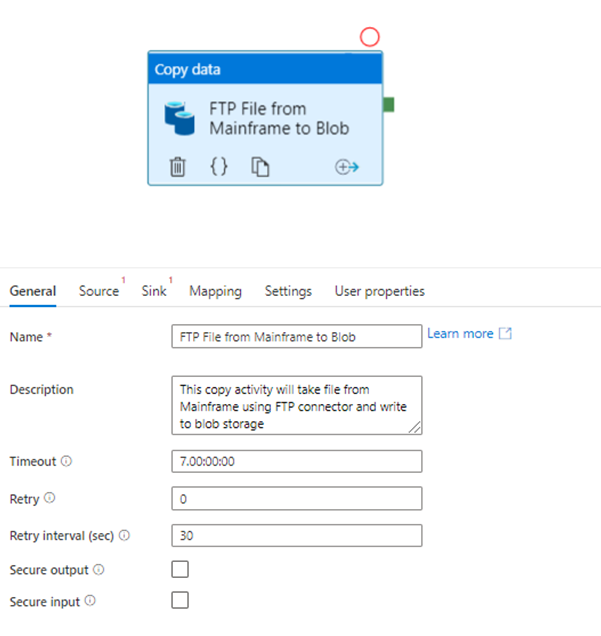Show info tooltip next to Retry

click(49, 498)
